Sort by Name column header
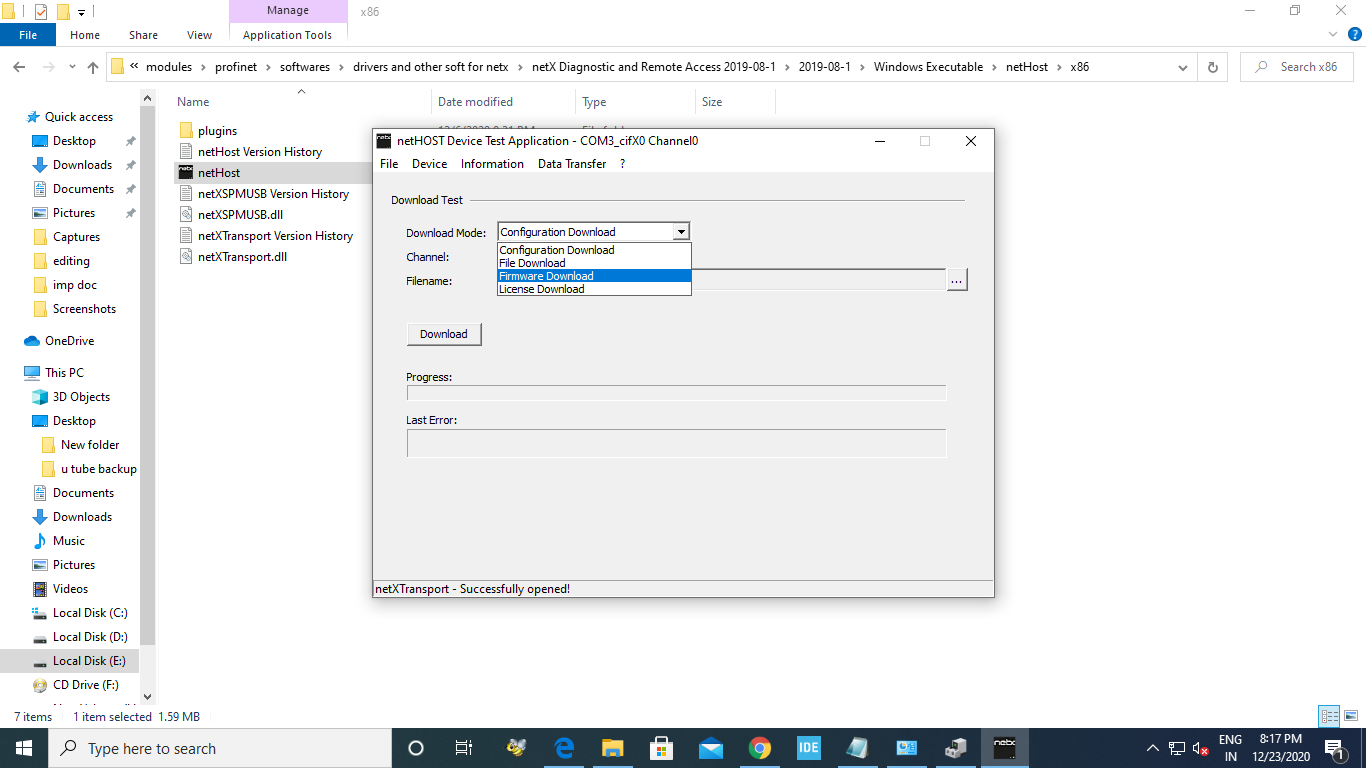This screenshot has width=1366, height=768. (x=193, y=102)
